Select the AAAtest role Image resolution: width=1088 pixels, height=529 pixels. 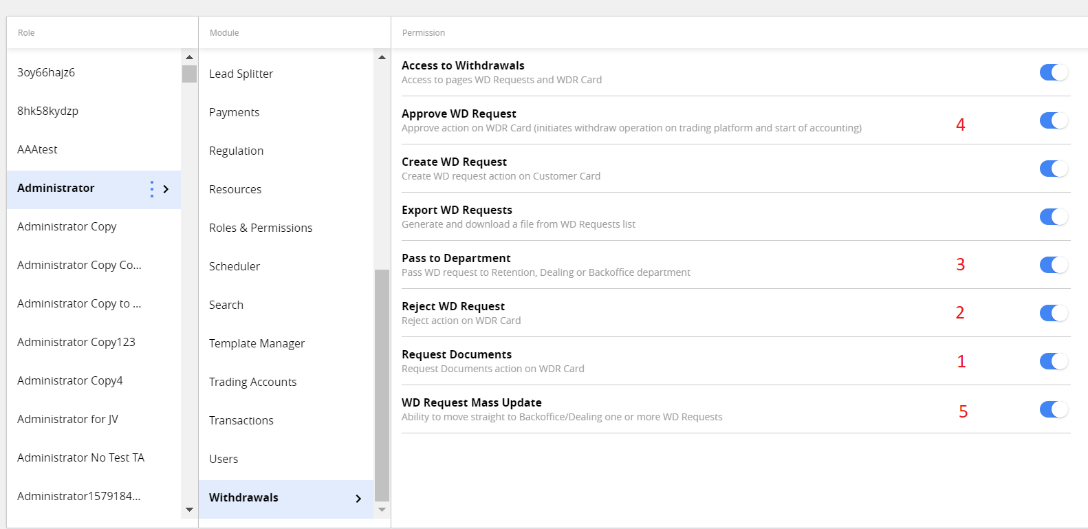94,149
